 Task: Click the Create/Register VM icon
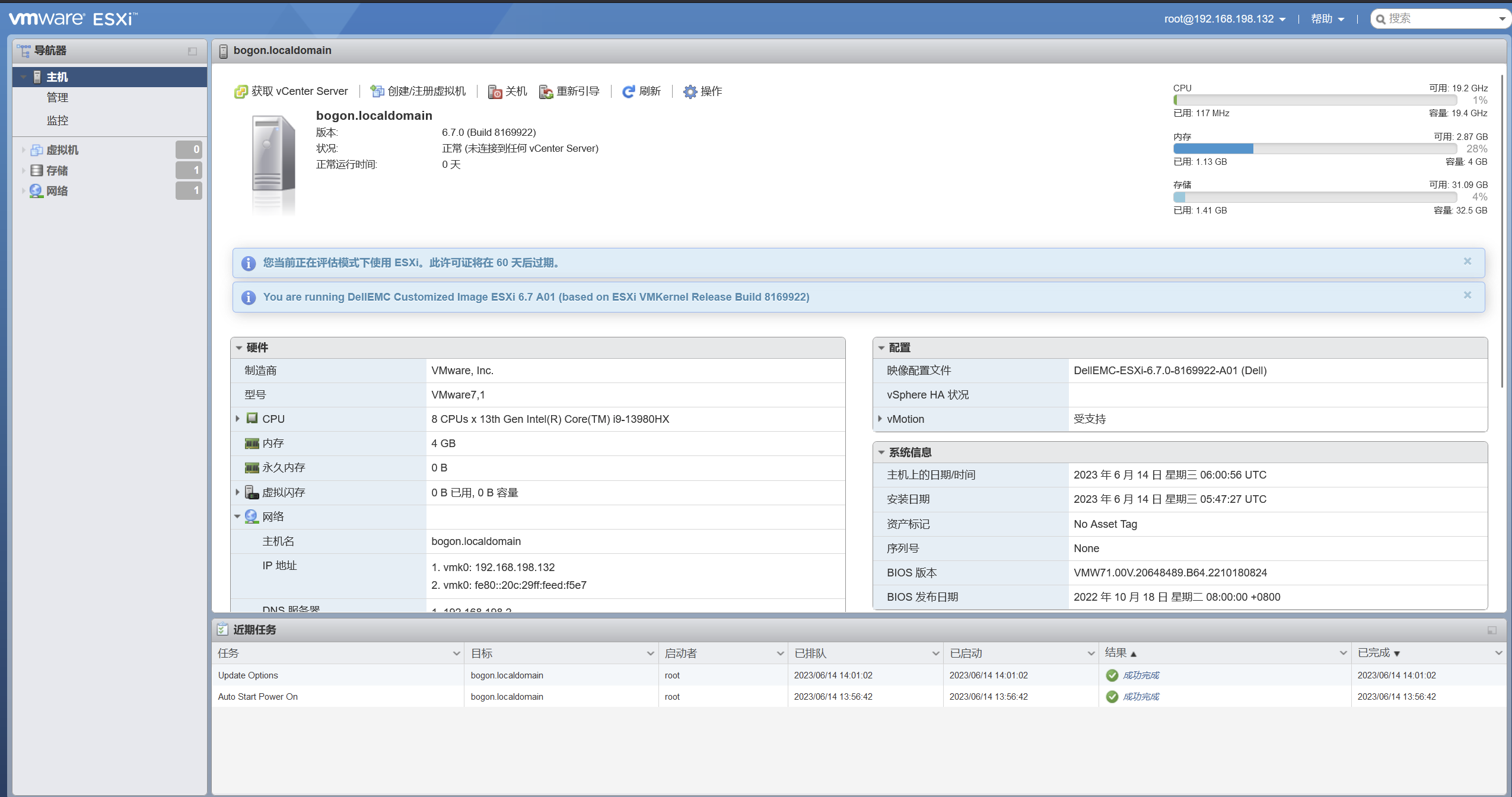(x=377, y=91)
